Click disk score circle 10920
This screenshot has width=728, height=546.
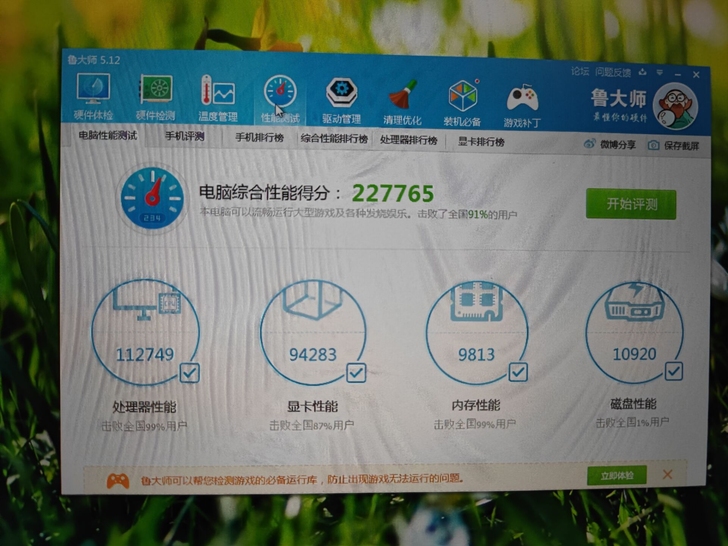click(634, 332)
